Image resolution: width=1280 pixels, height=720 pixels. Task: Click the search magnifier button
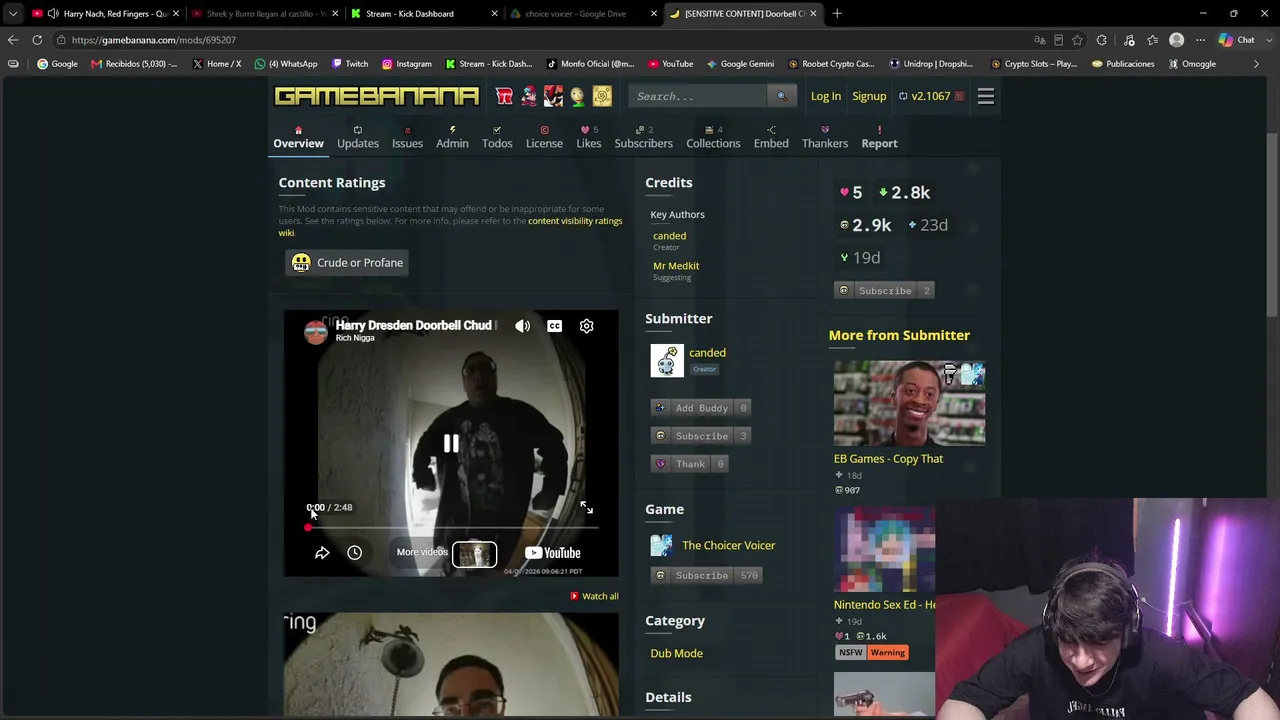[x=781, y=96]
